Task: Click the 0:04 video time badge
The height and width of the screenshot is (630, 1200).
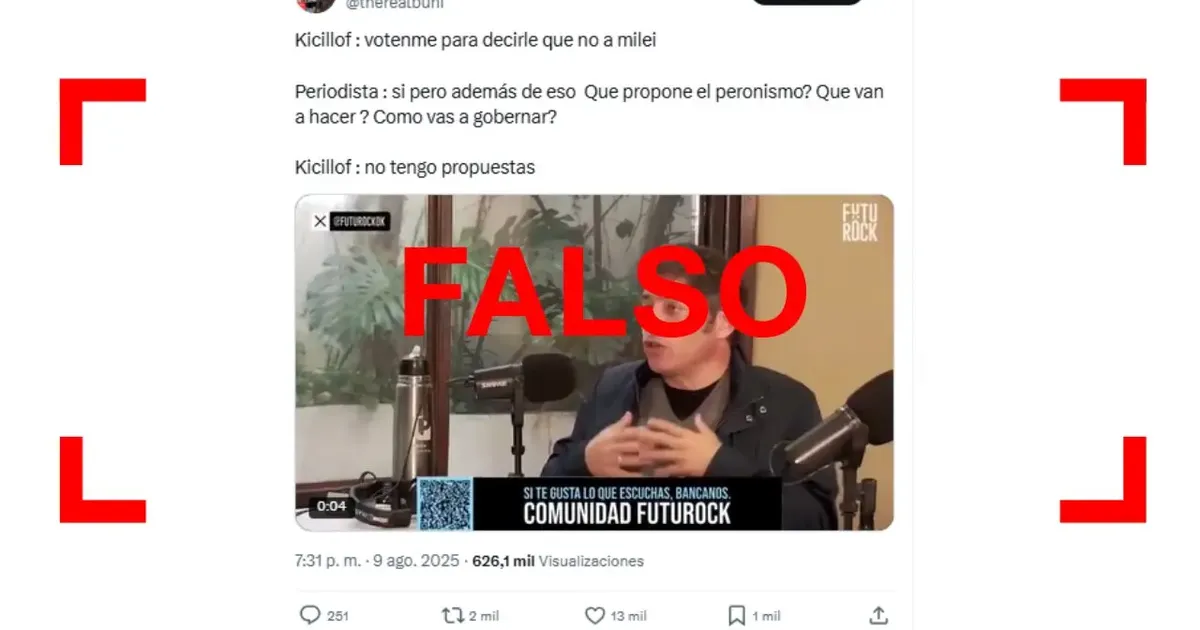Action: pos(332,506)
